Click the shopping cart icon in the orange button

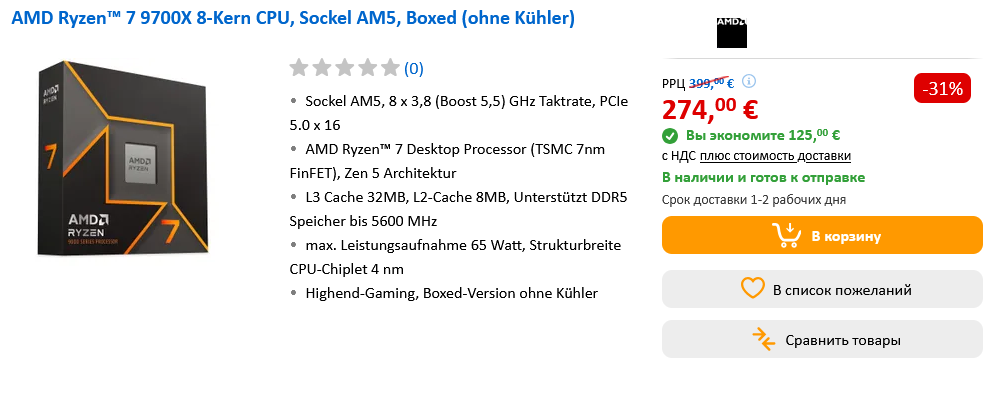point(787,236)
